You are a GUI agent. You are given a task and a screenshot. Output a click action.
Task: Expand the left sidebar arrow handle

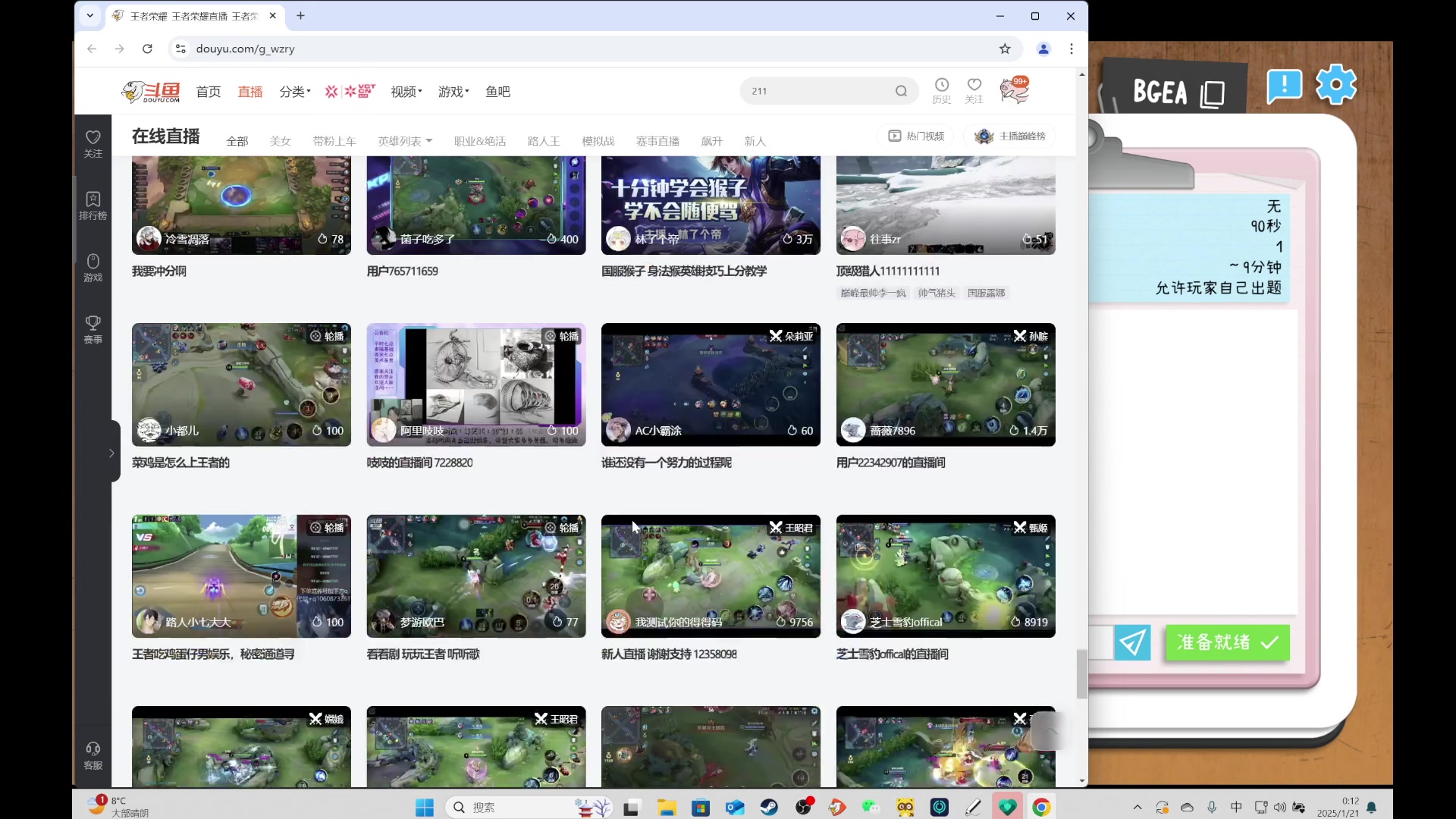point(111,453)
